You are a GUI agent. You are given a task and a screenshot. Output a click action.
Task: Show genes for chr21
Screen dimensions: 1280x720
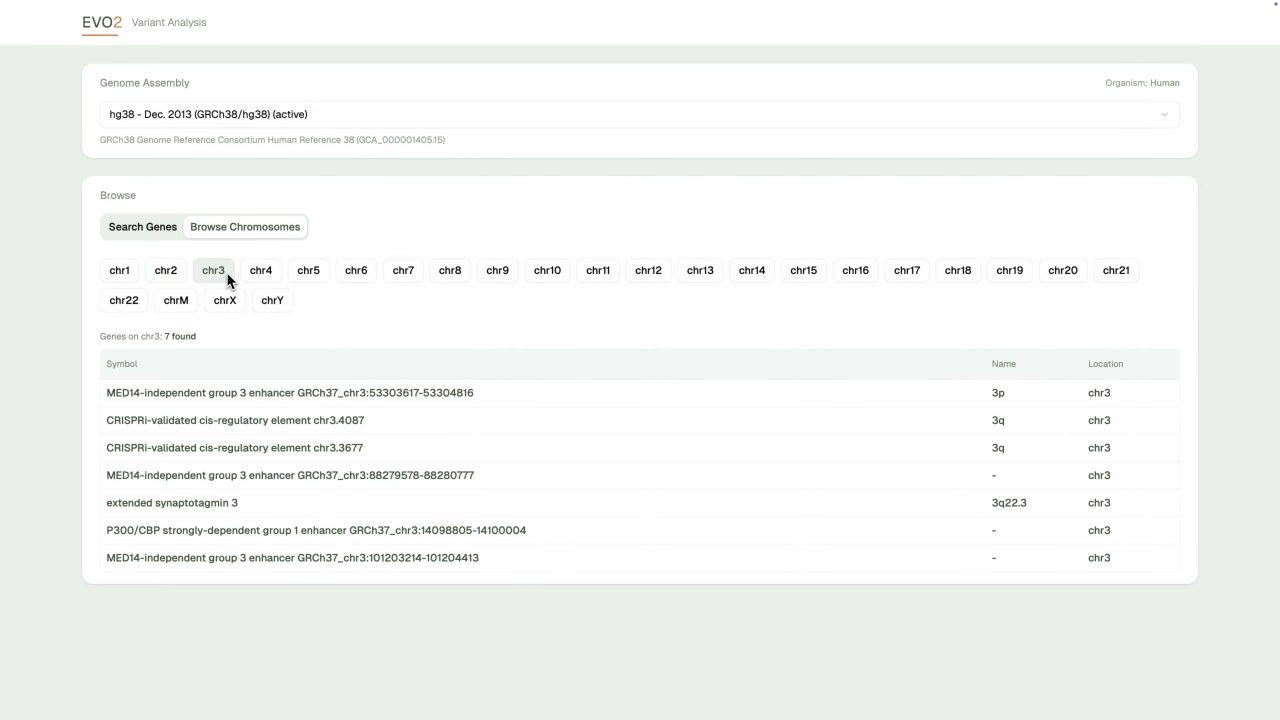[1116, 271]
